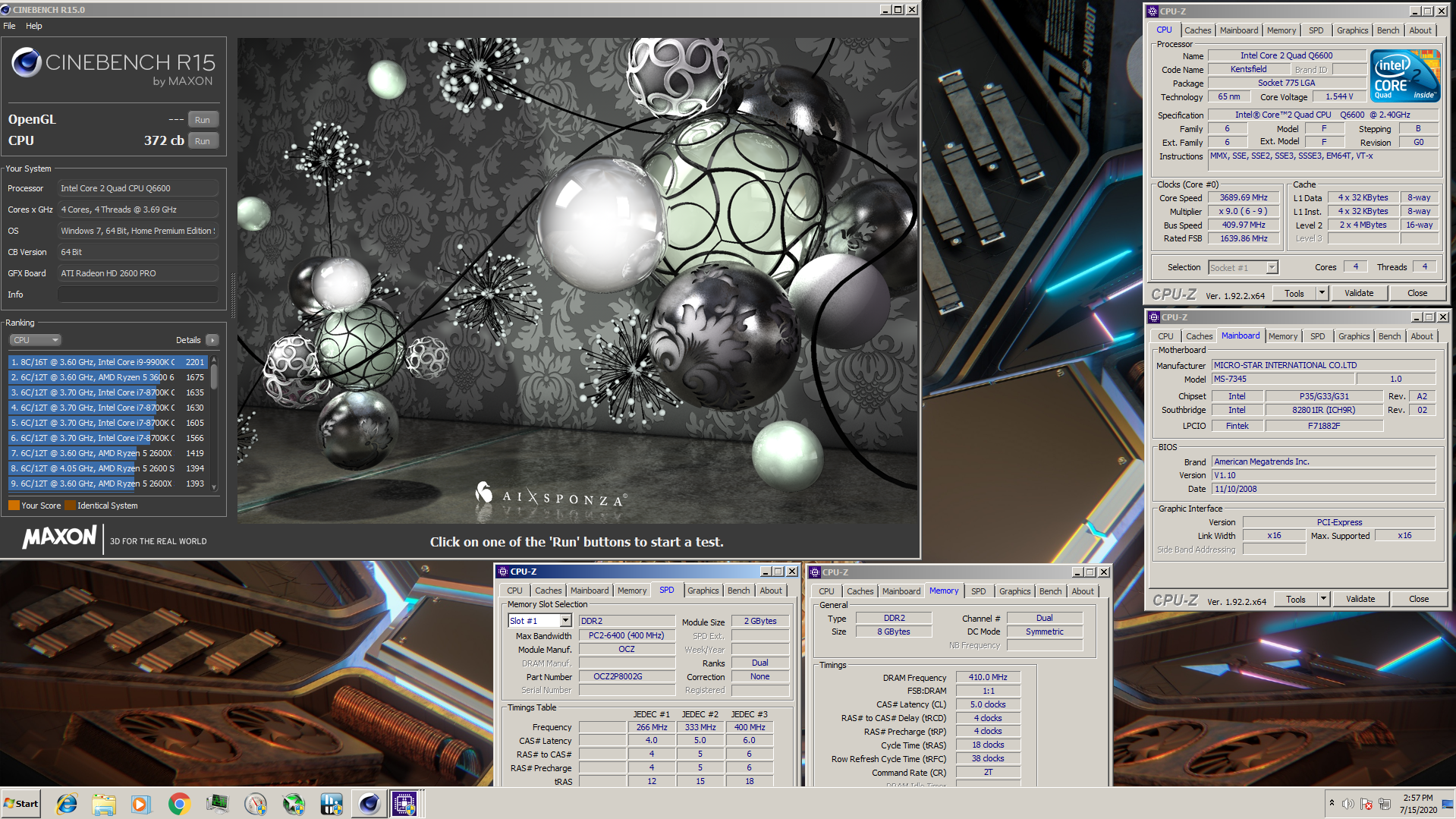This screenshot has width=1456, height=819.
Task: Open Tools dropdown arrow in CPU tab window
Action: point(1321,293)
